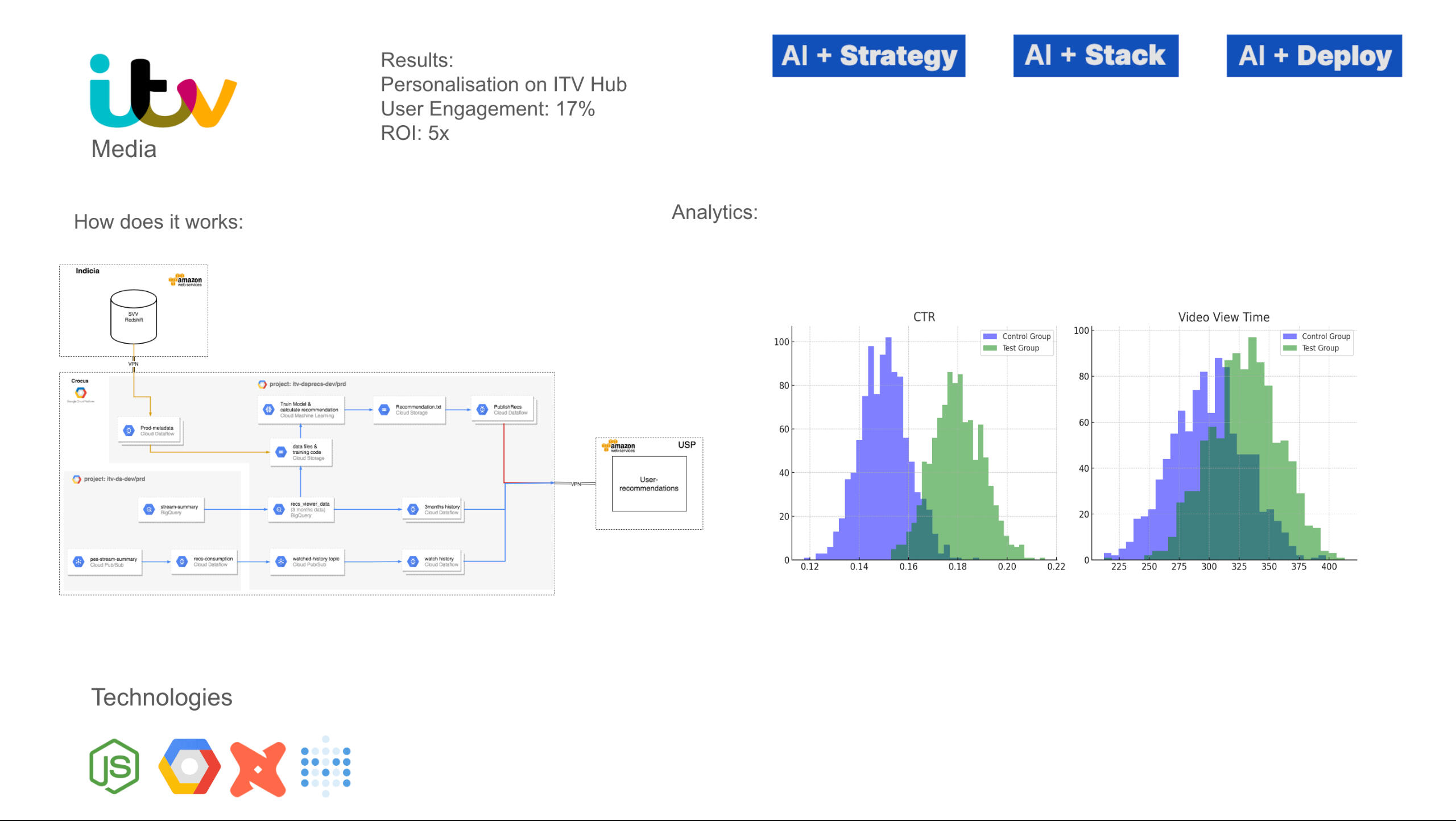Click the watch history Cloud Dataflow node
The height and width of the screenshot is (821, 1456).
(x=433, y=562)
